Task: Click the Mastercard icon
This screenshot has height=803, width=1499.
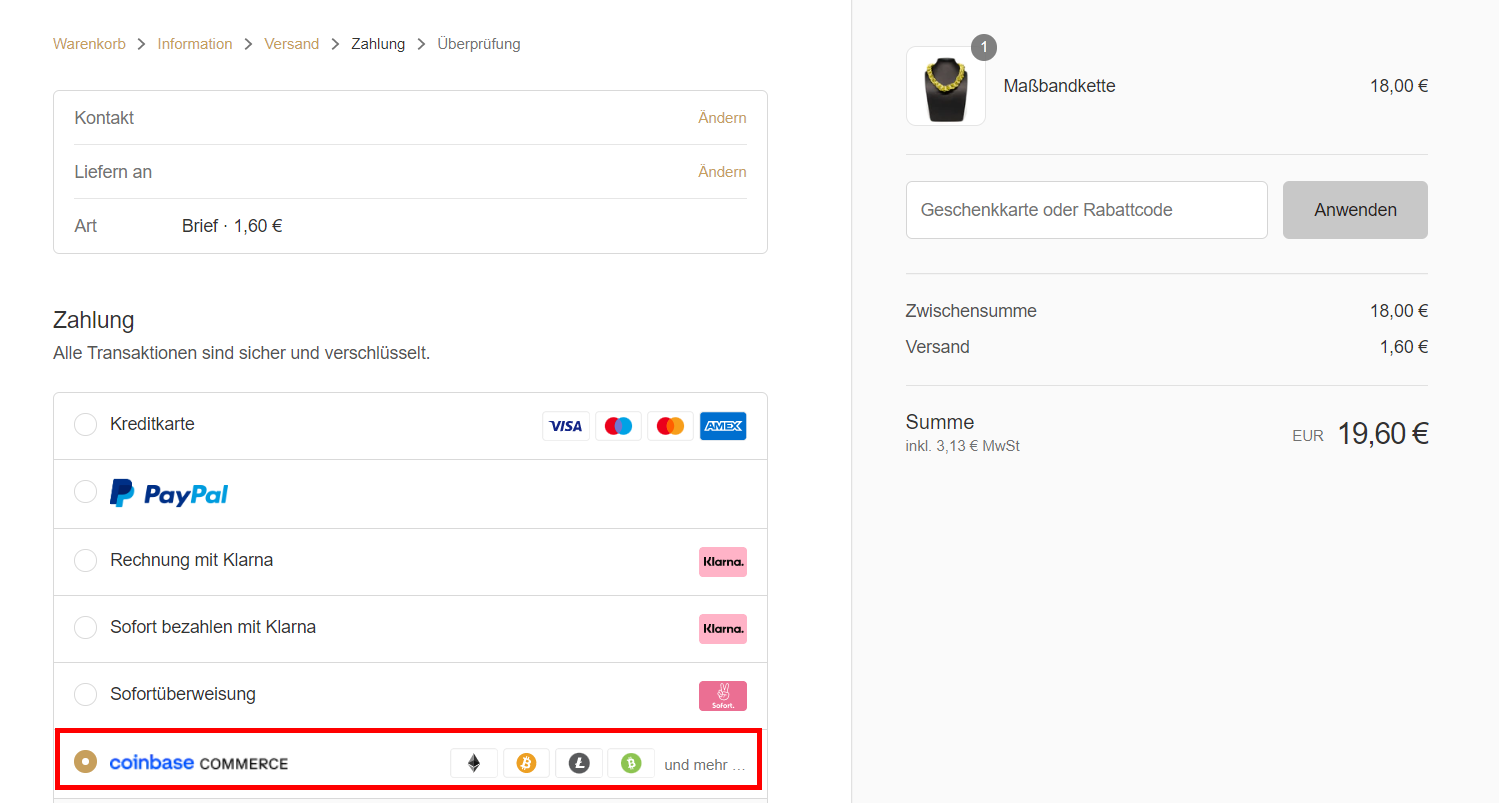Action: (670, 426)
